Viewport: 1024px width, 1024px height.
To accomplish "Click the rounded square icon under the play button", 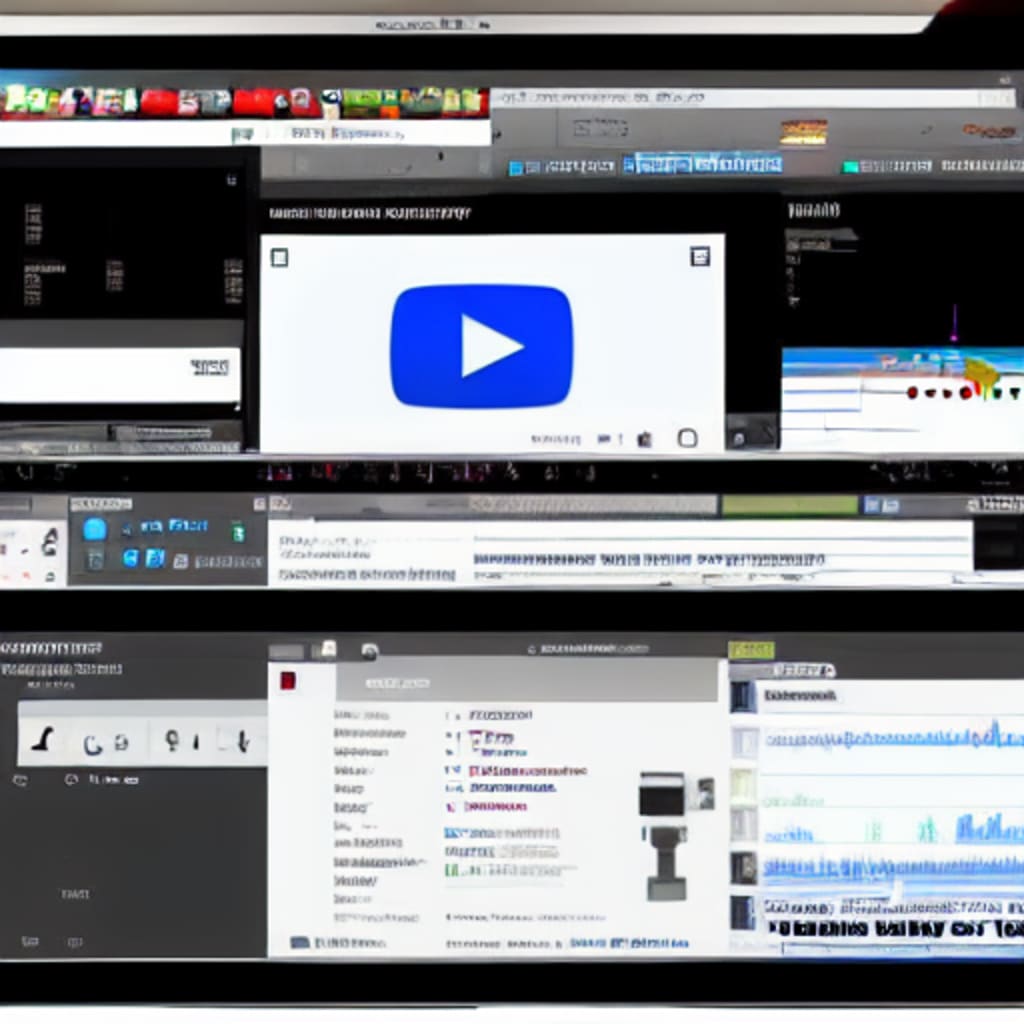I will 687,438.
